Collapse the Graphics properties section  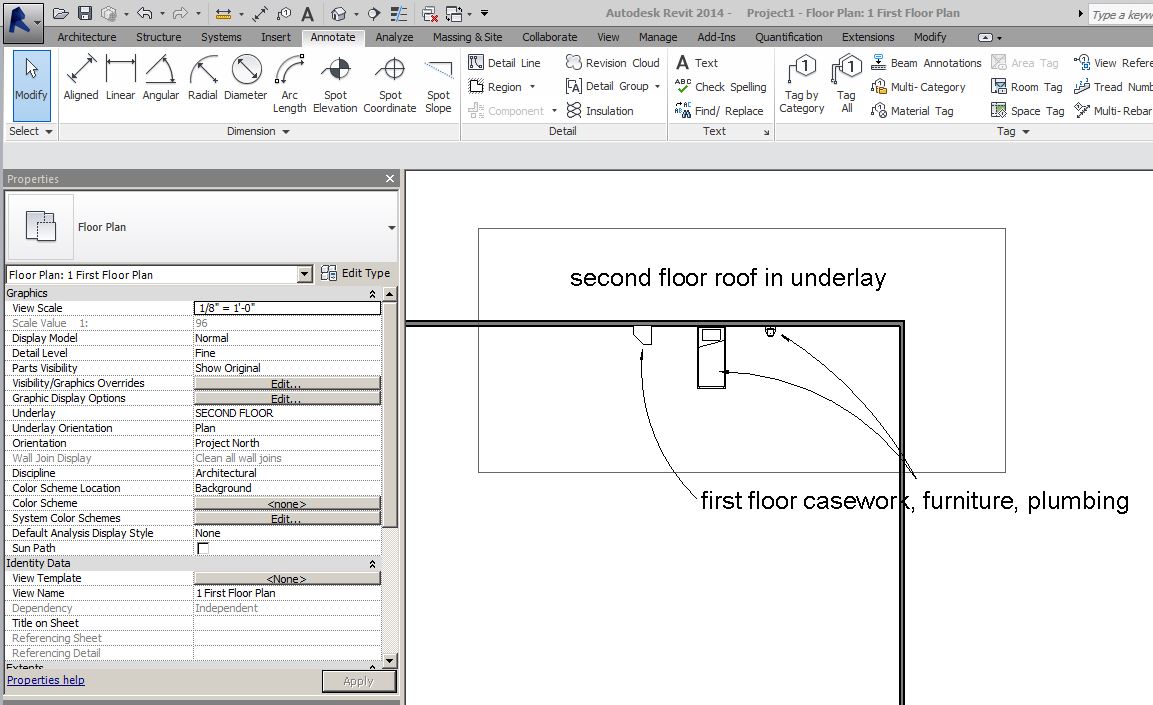(x=372, y=294)
